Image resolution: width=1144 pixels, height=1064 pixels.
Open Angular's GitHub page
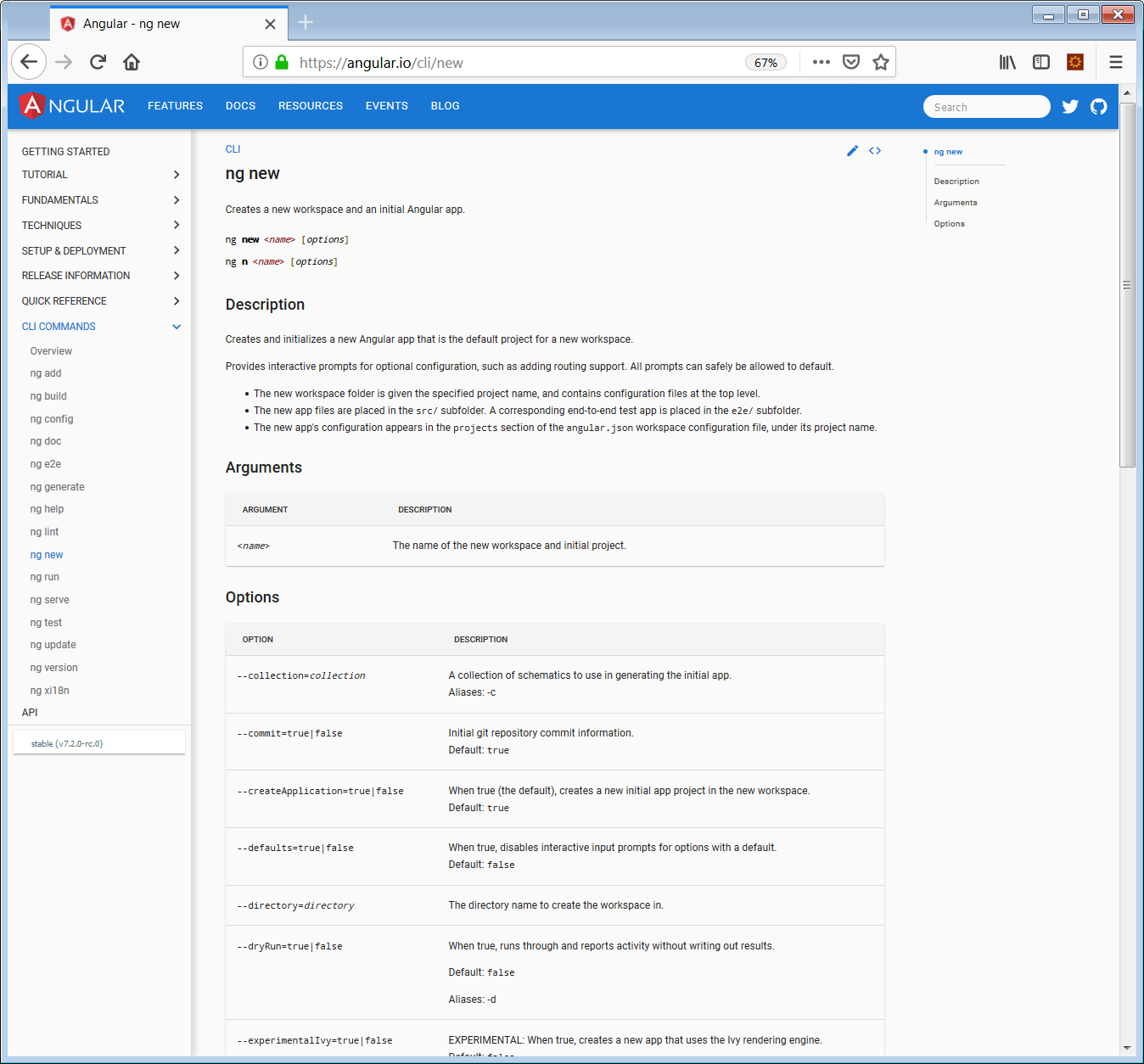(x=1098, y=106)
